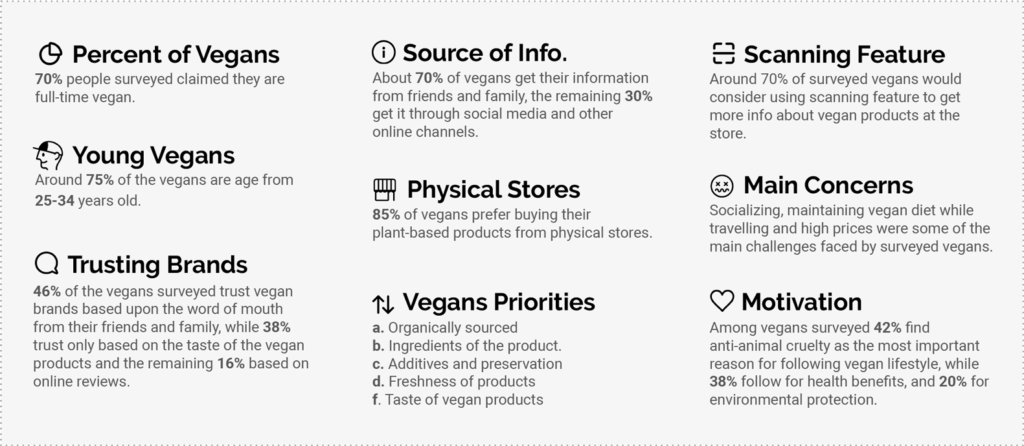Image resolution: width=1024 pixels, height=446 pixels.
Task: Click the Main Concerns heading
Action: pos(828,186)
